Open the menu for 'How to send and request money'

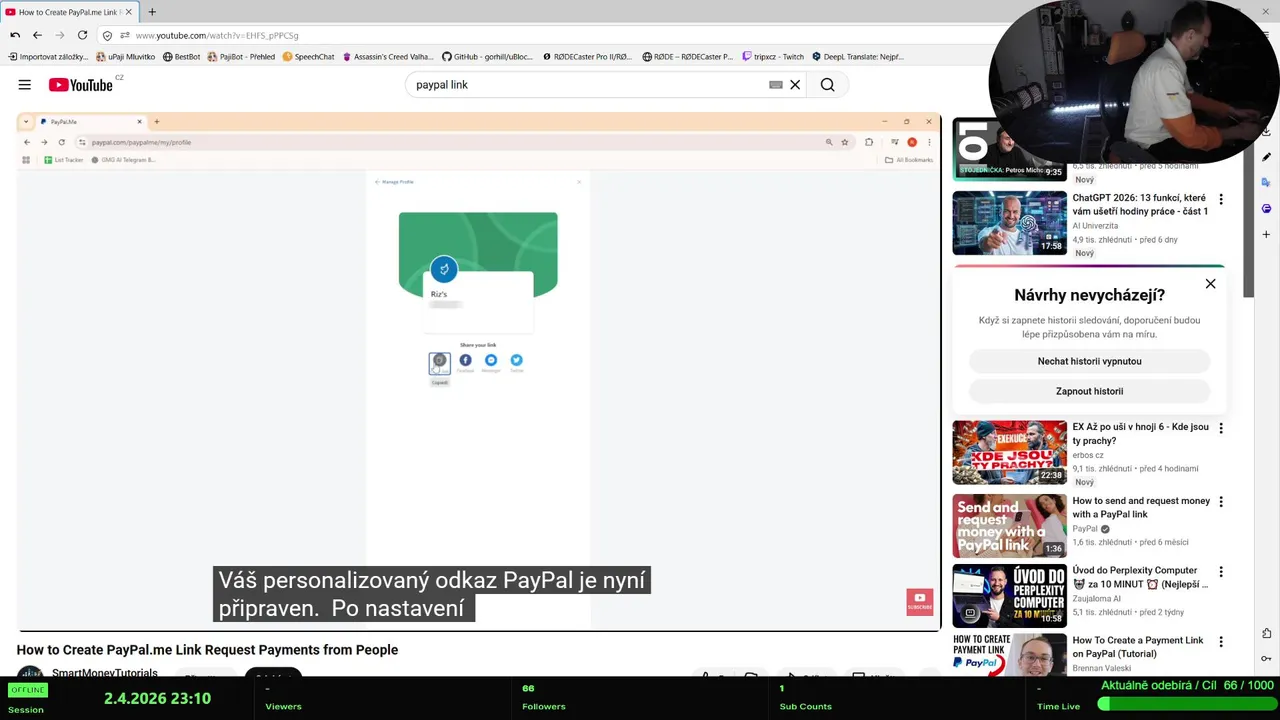(x=1220, y=502)
